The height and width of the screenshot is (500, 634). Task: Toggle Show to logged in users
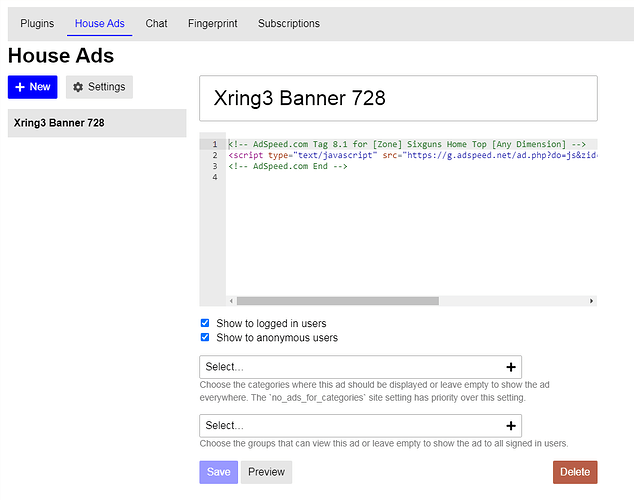205,323
